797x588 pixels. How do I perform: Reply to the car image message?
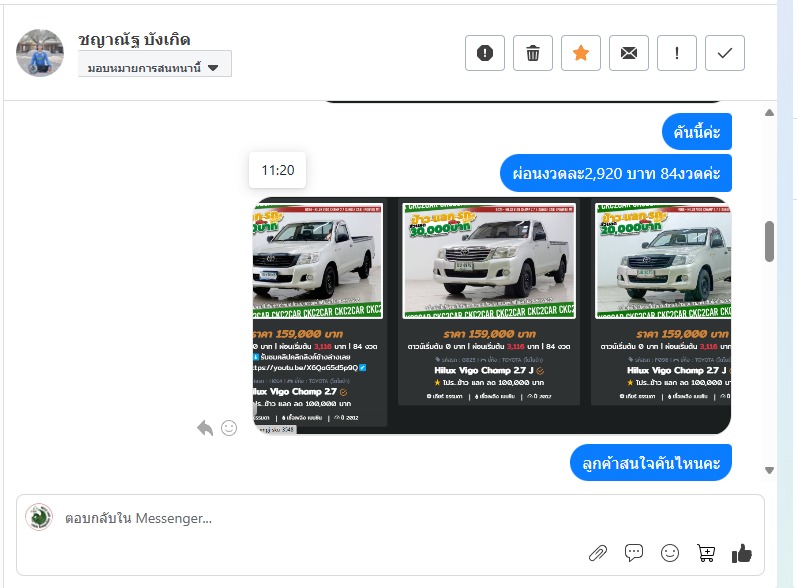pyautogui.click(x=205, y=428)
